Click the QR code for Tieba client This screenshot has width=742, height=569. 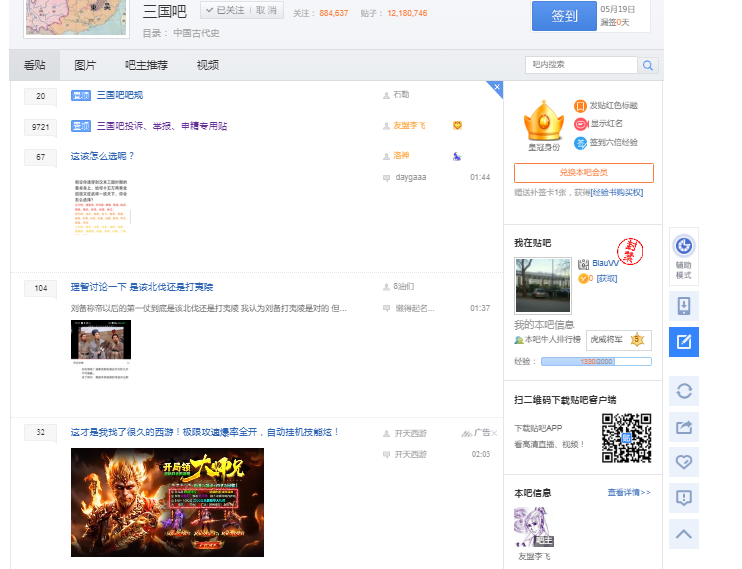coord(626,438)
